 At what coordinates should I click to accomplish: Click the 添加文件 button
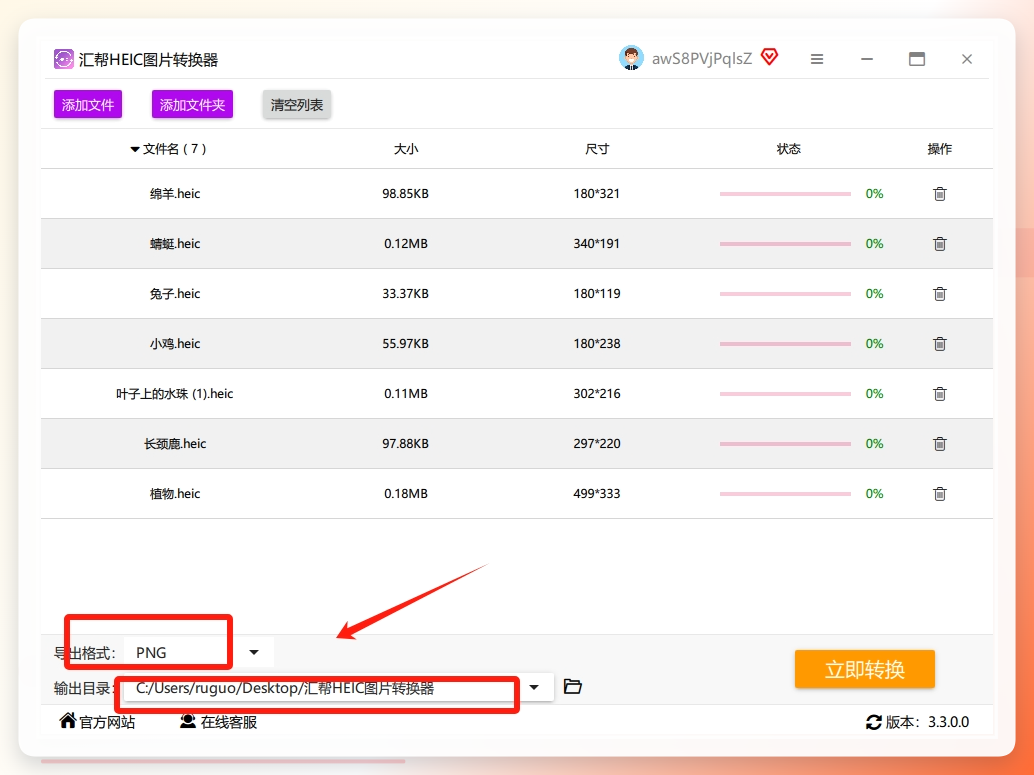click(x=88, y=105)
